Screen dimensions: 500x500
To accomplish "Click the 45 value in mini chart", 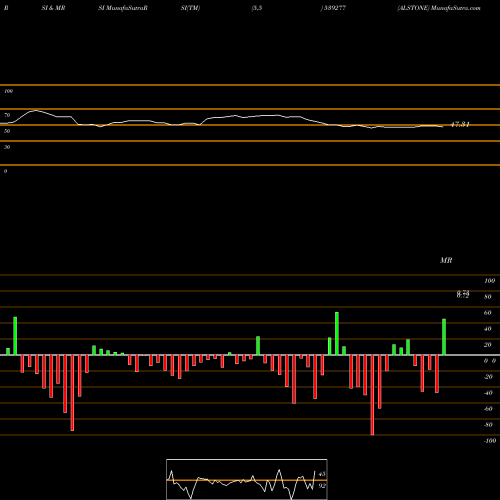I will [x=322, y=474].
